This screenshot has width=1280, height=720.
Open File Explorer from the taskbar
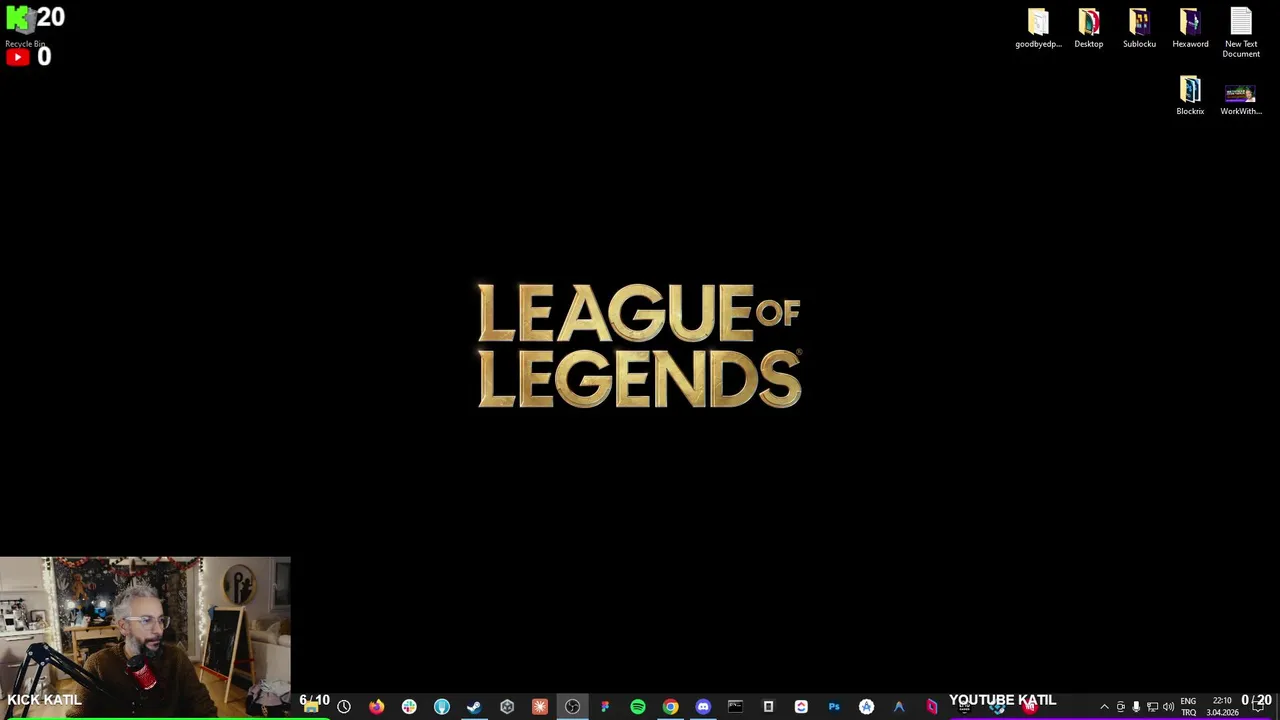pos(311,707)
